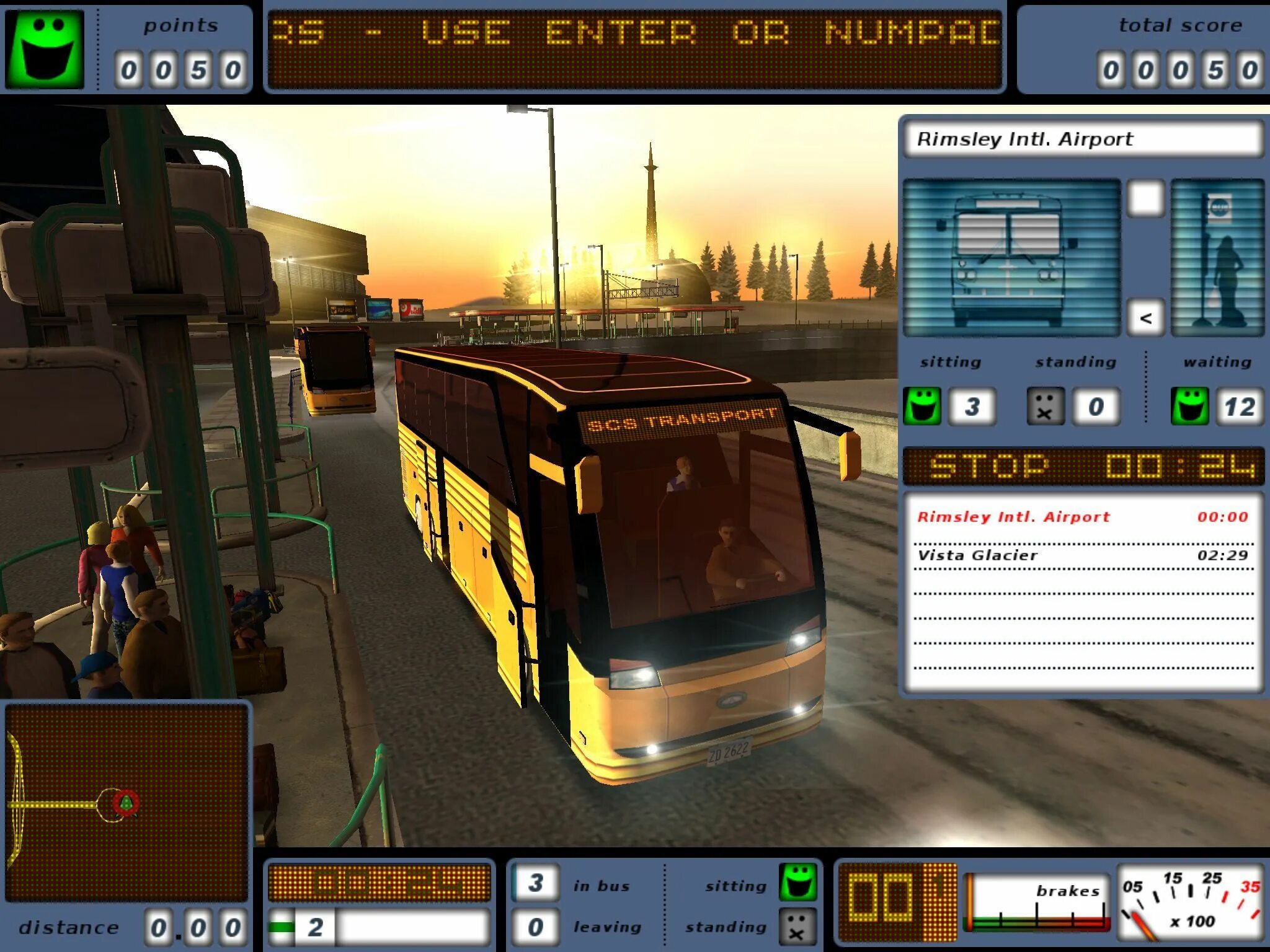
Task: Click the green waiting passengers smiley
Action: (1189, 407)
